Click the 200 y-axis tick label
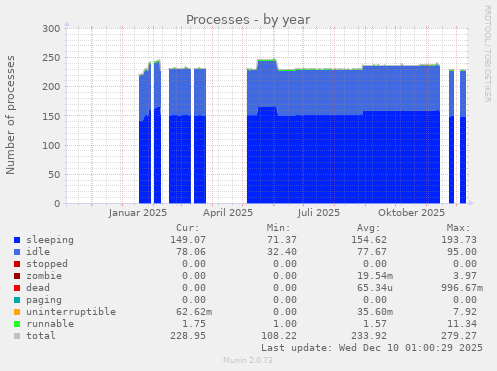 point(51,87)
